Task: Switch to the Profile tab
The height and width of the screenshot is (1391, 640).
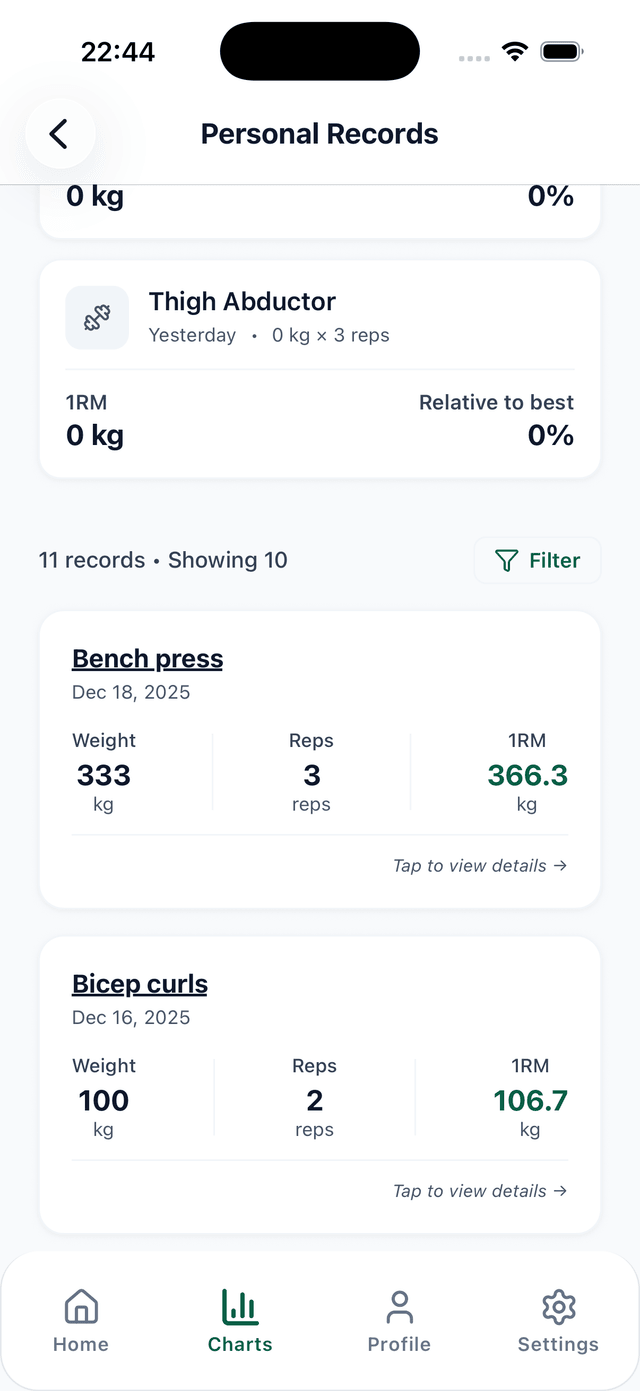Action: (399, 1322)
